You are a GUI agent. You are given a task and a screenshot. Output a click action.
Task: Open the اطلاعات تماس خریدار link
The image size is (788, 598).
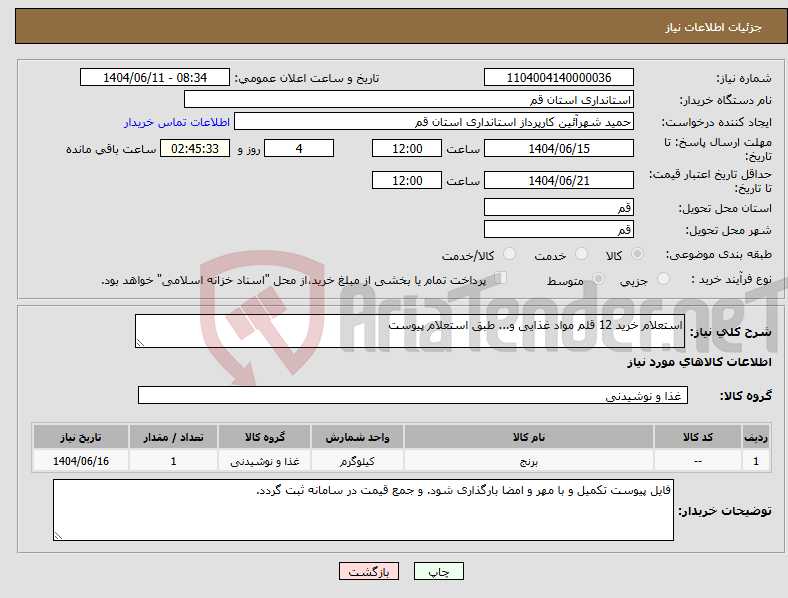(177, 122)
